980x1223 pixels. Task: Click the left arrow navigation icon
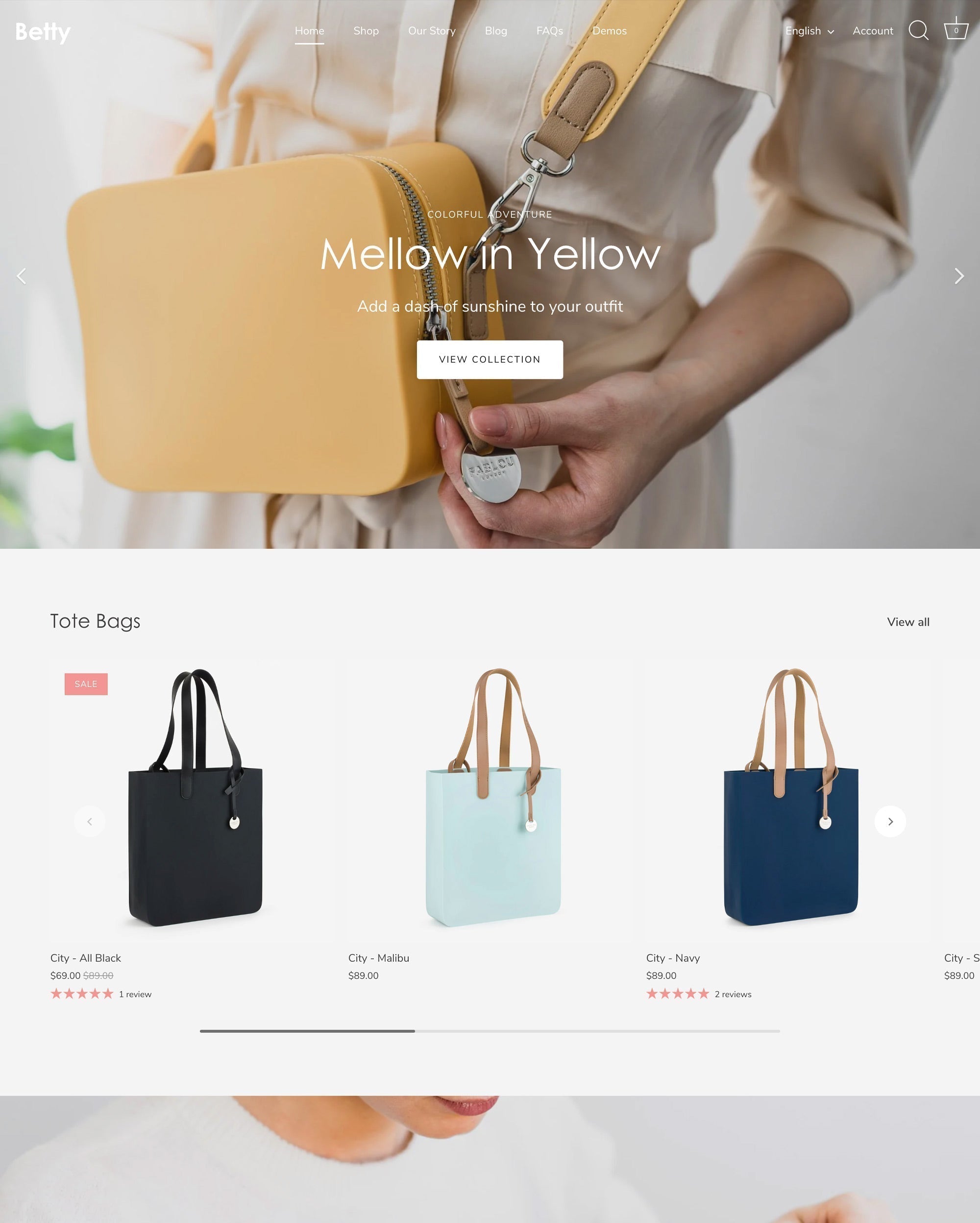pos(21,276)
